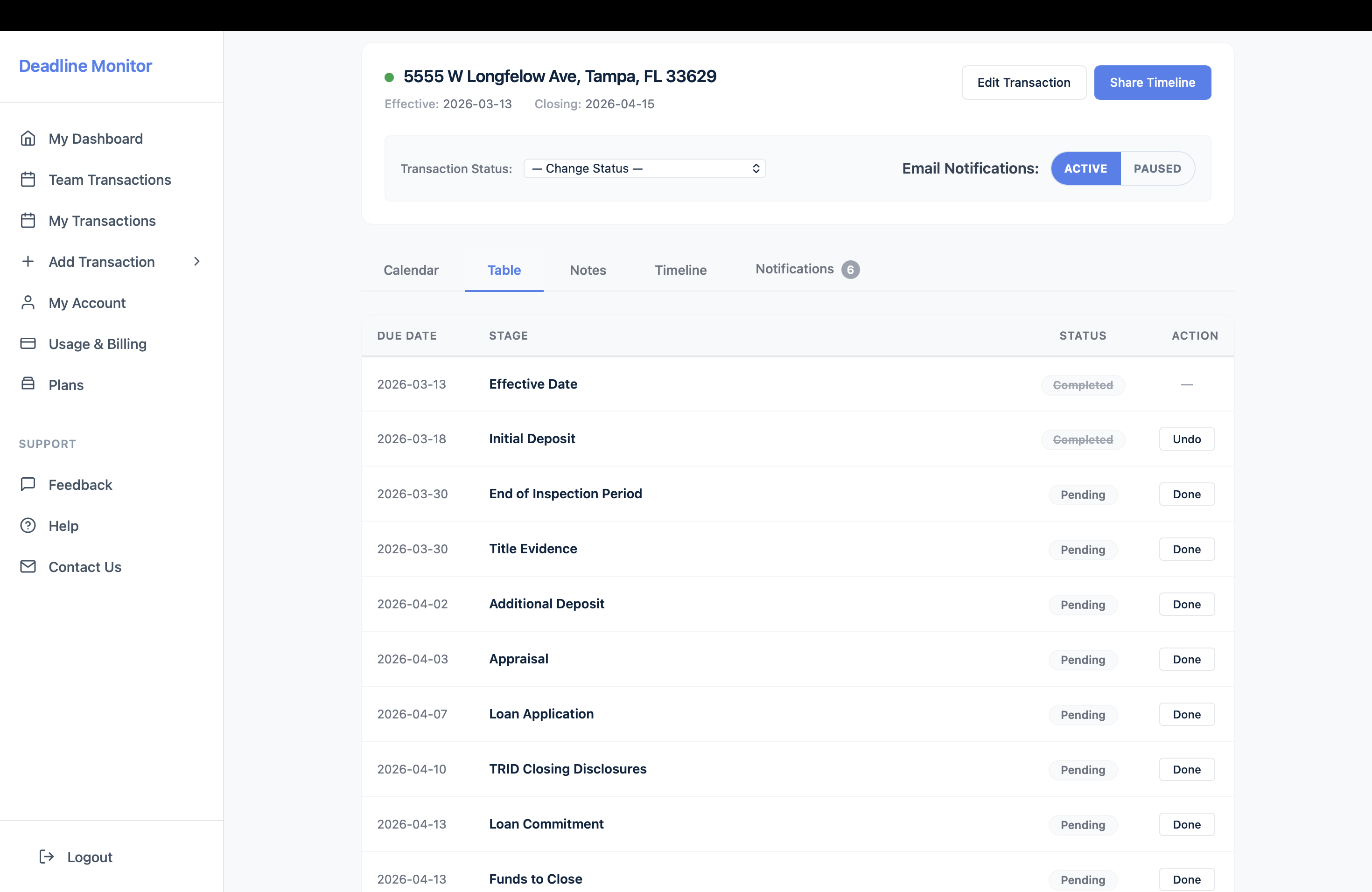Mark Title Evidence as done

pos(1186,549)
